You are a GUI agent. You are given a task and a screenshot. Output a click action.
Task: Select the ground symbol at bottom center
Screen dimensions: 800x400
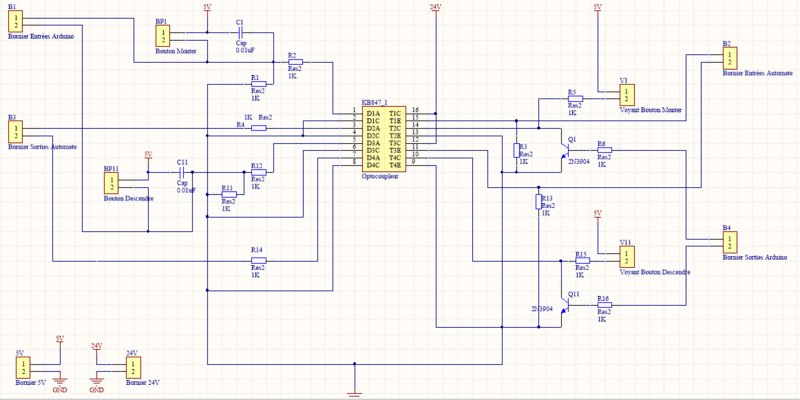pos(355,391)
